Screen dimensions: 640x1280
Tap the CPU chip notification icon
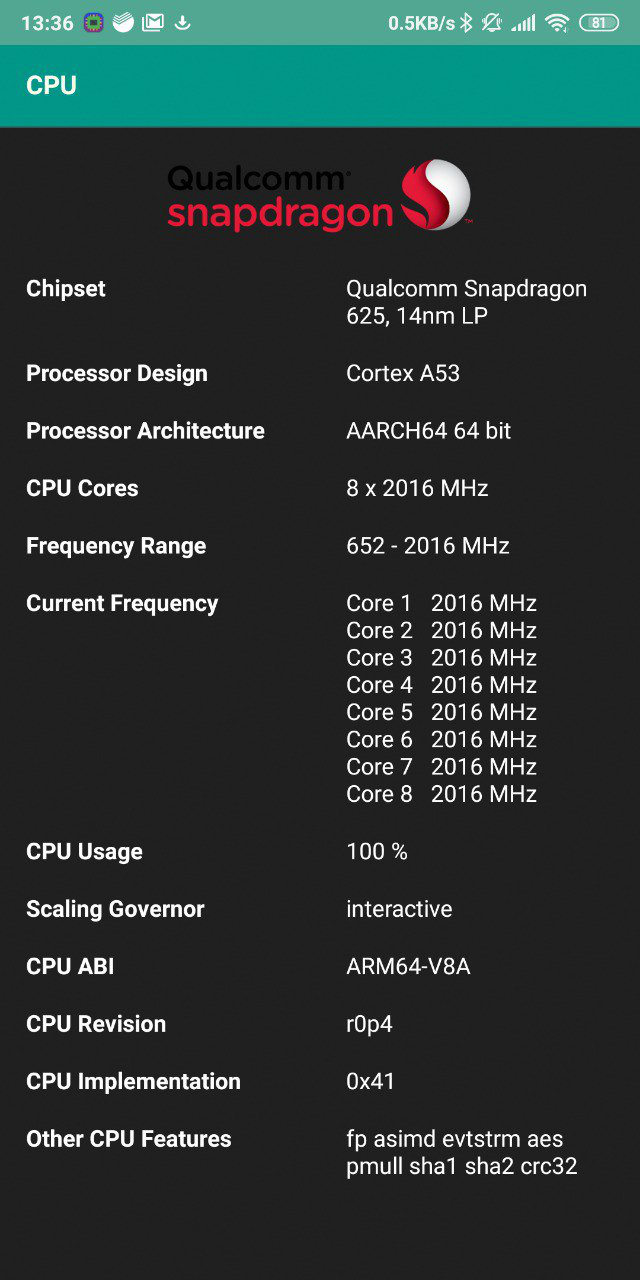click(x=94, y=22)
